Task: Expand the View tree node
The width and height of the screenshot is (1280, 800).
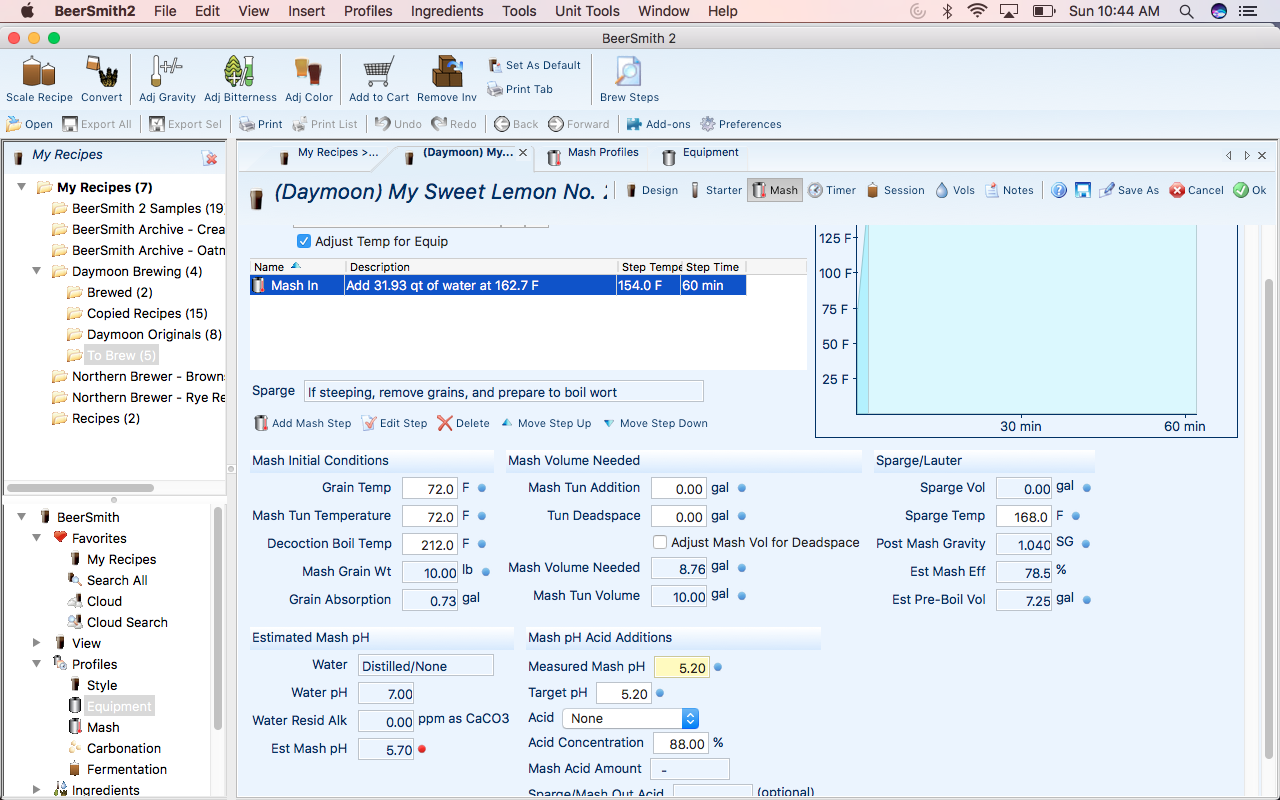Action: click(x=37, y=643)
